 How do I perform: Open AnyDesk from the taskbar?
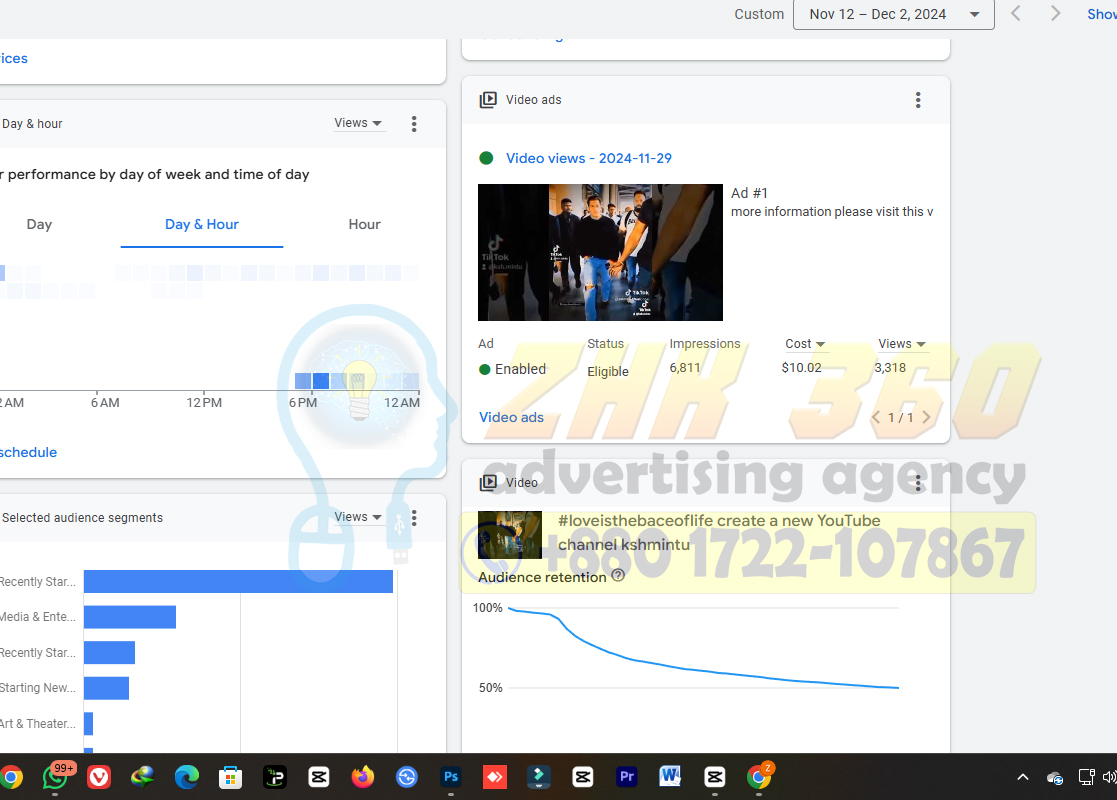click(495, 776)
